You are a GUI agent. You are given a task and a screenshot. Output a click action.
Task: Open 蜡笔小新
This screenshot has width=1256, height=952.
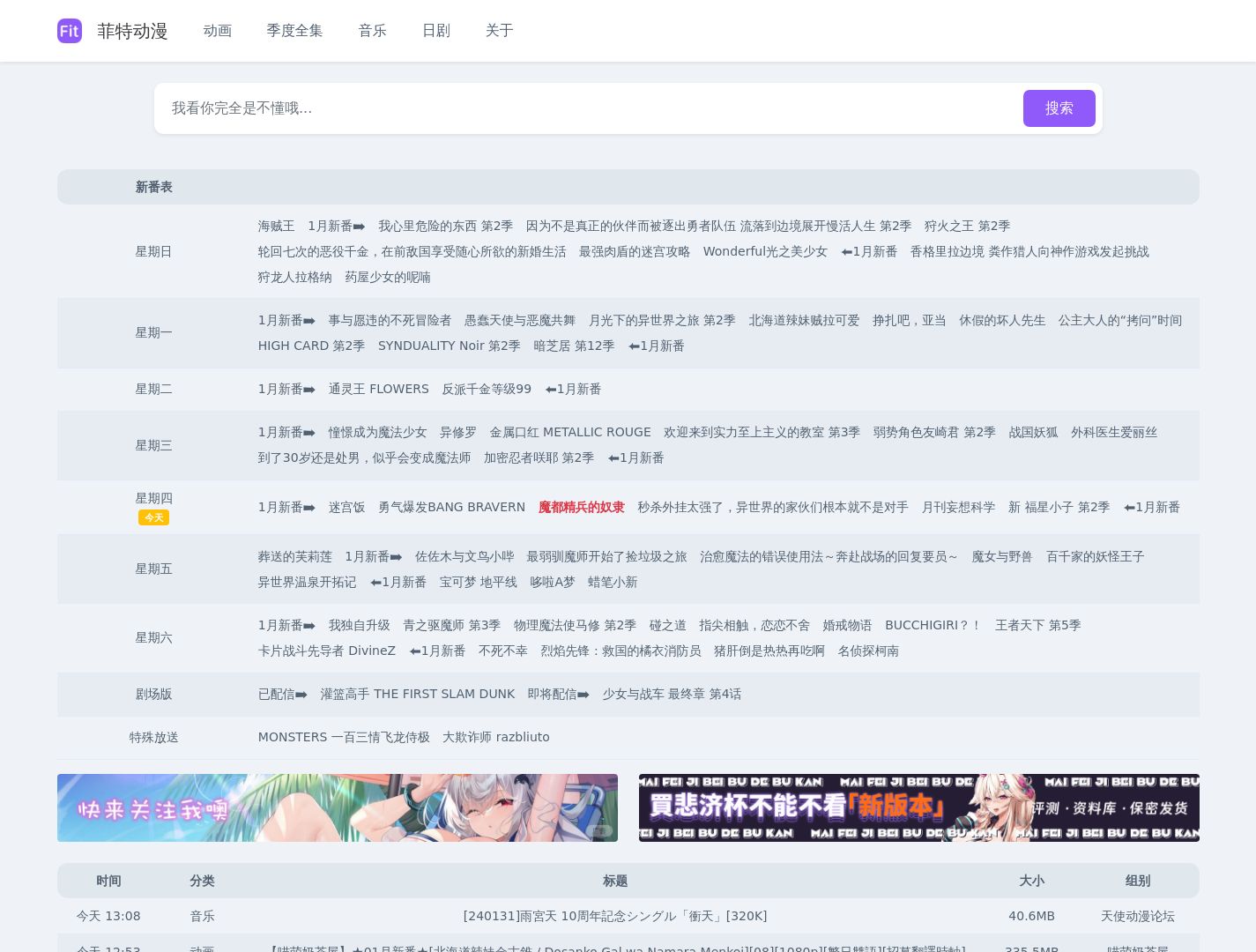(613, 583)
